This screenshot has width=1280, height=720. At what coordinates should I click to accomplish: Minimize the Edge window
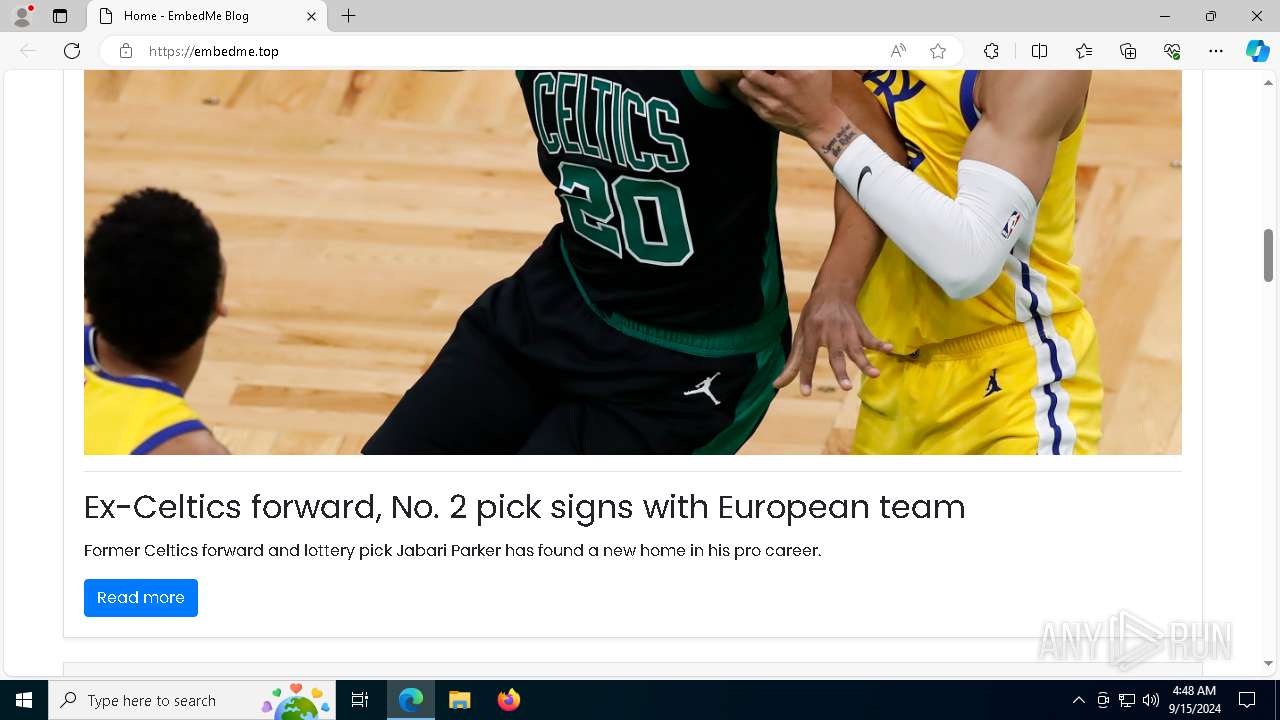(x=1164, y=16)
